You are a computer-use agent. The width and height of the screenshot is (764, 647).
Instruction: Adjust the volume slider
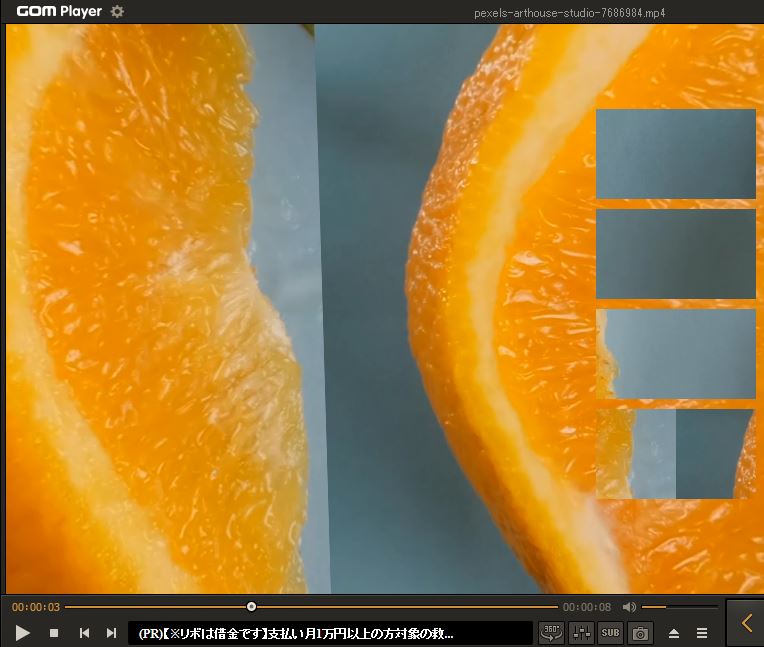click(x=679, y=607)
